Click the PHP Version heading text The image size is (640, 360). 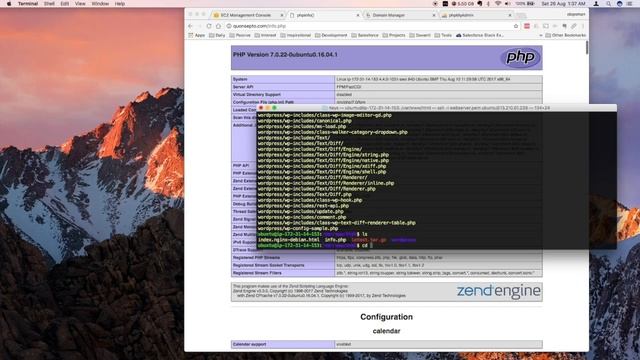[285, 55]
